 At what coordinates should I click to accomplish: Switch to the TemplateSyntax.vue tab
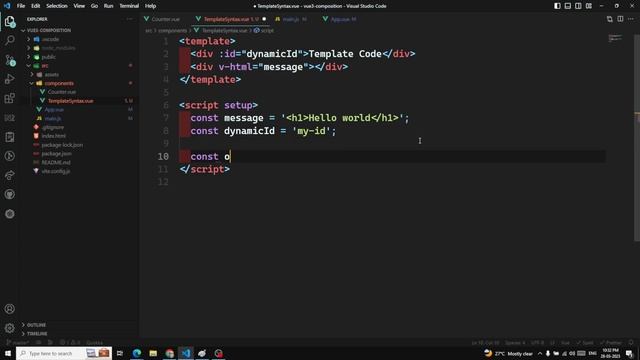(230, 19)
